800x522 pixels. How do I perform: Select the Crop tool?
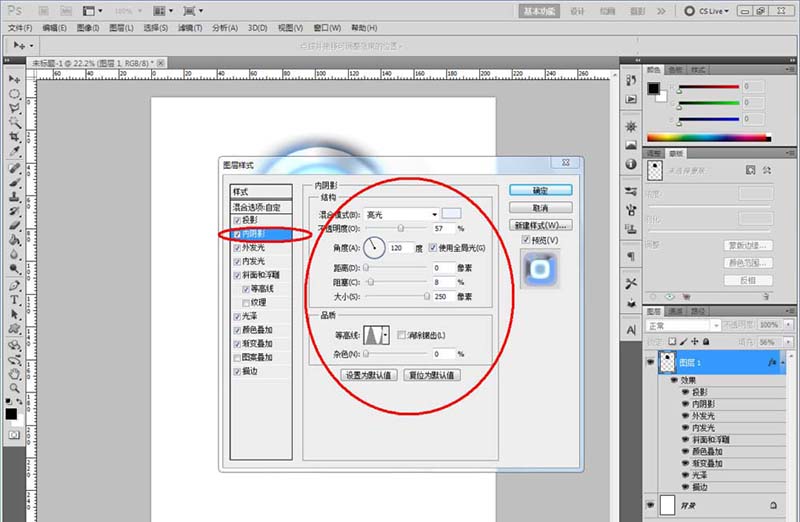click(x=14, y=137)
